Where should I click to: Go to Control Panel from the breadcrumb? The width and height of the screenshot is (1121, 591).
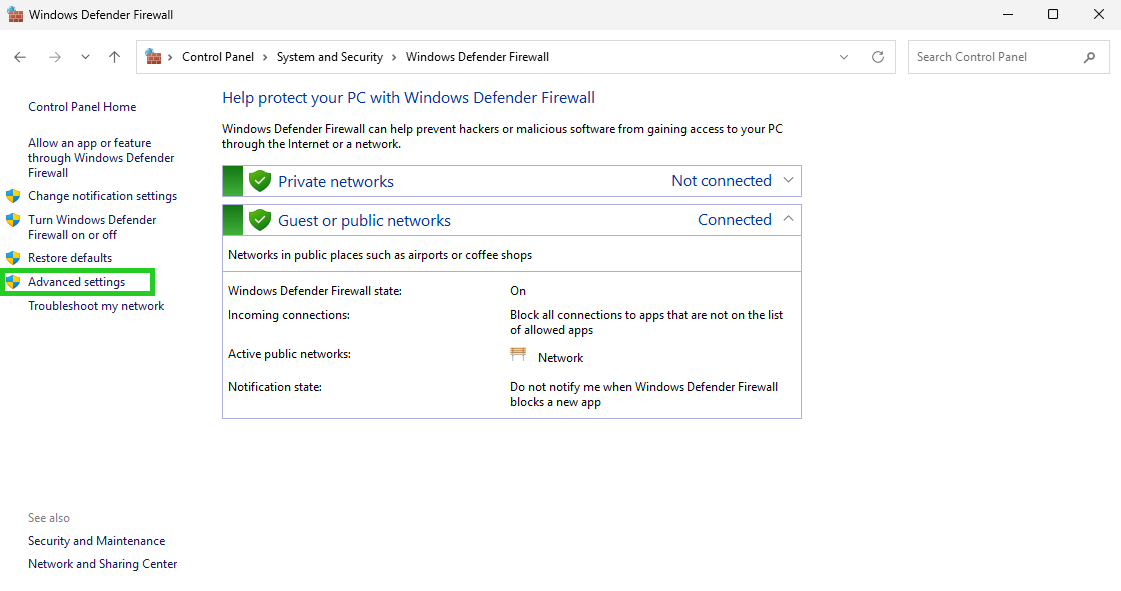pyautogui.click(x=220, y=57)
